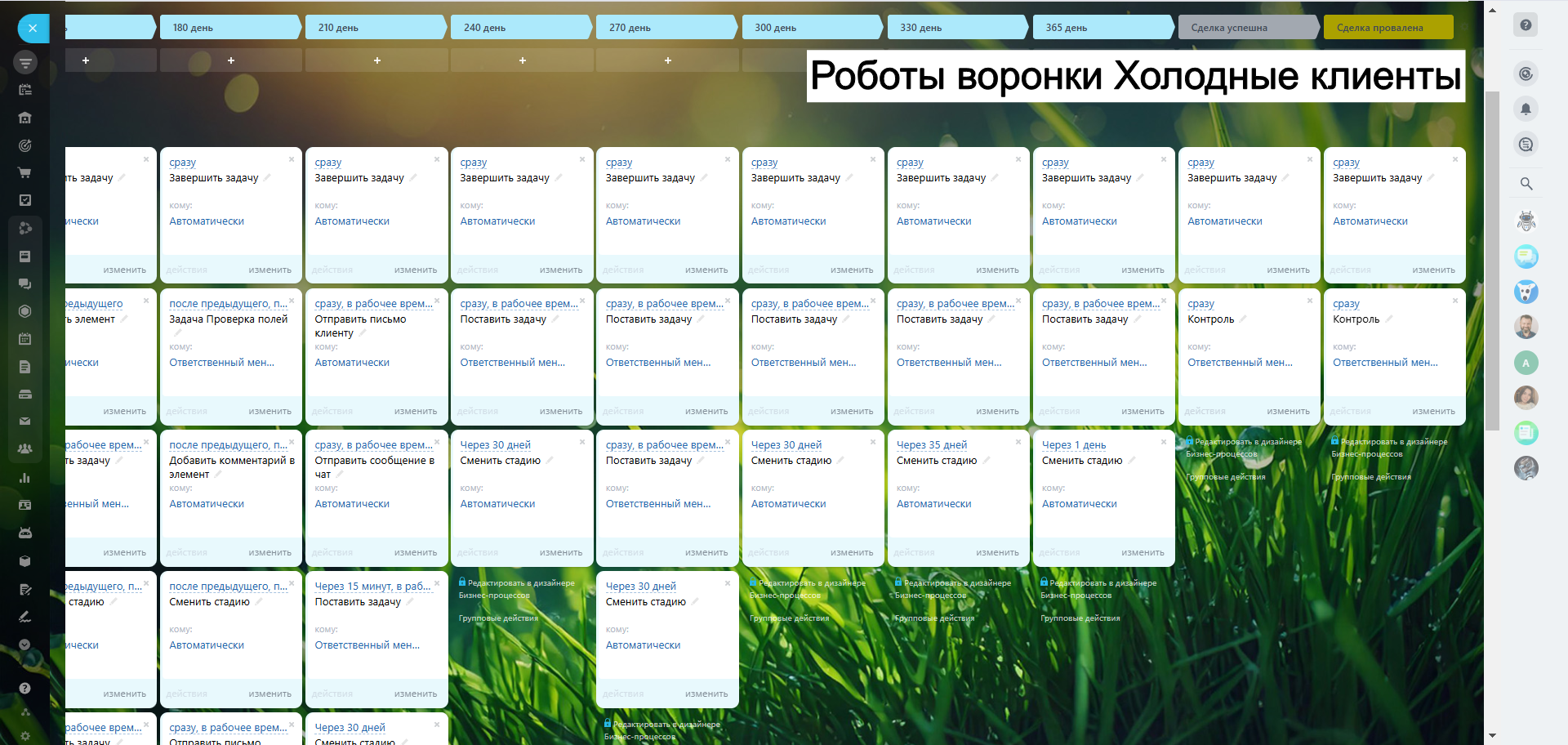1568x745 pixels.
Task: Open the document icon in the left sidebar
Action: click(x=25, y=367)
